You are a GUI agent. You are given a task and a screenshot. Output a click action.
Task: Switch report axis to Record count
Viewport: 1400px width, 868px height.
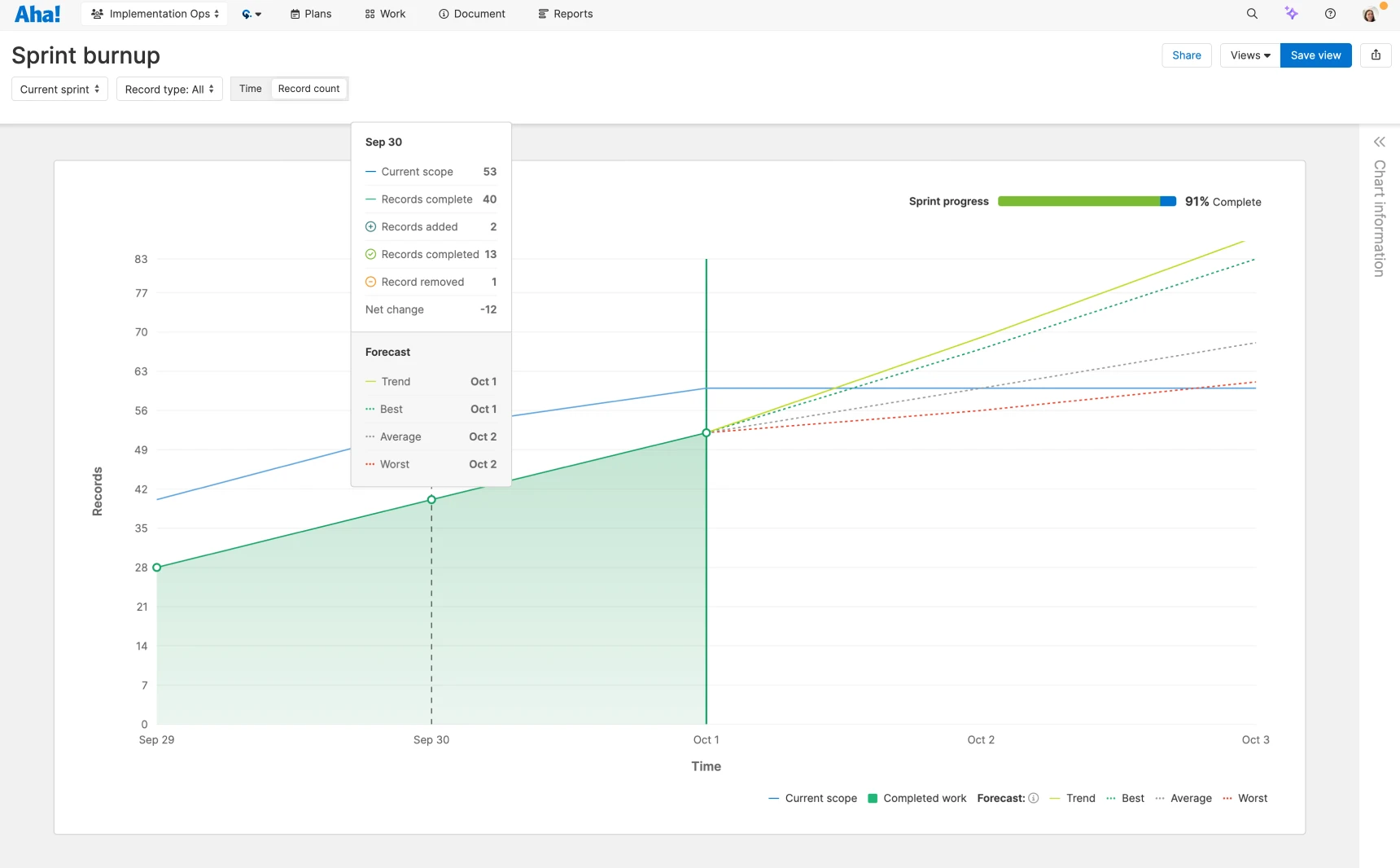pyautogui.click(x=308, y=89)
